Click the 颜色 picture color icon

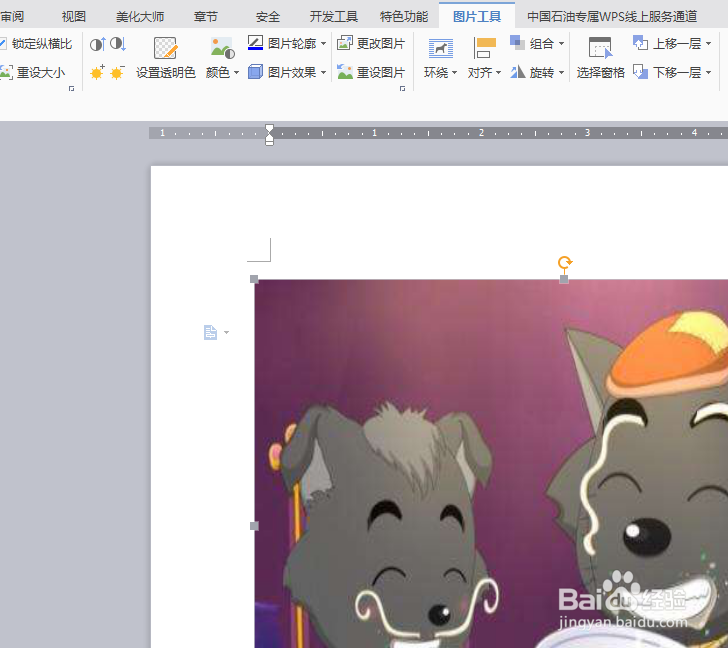[x=222, y=48]
